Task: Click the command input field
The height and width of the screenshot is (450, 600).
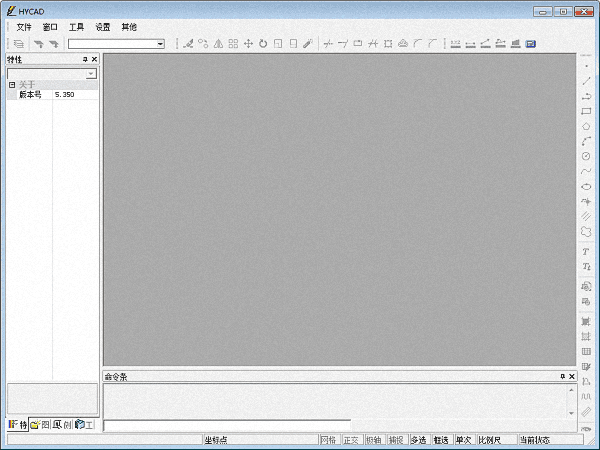Action: pos(226,426)
